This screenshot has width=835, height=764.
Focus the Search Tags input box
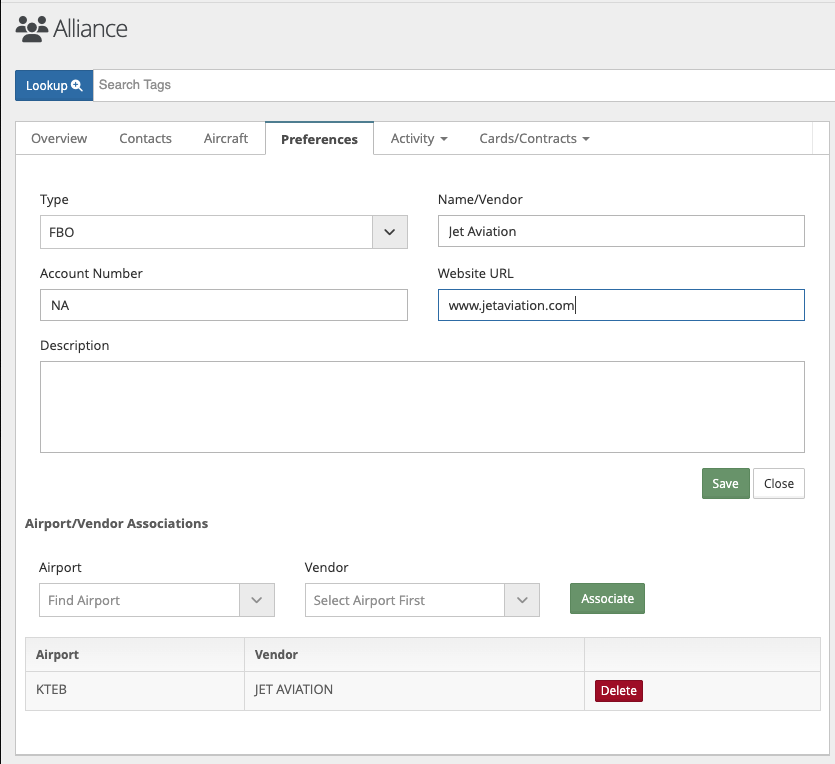460,85
